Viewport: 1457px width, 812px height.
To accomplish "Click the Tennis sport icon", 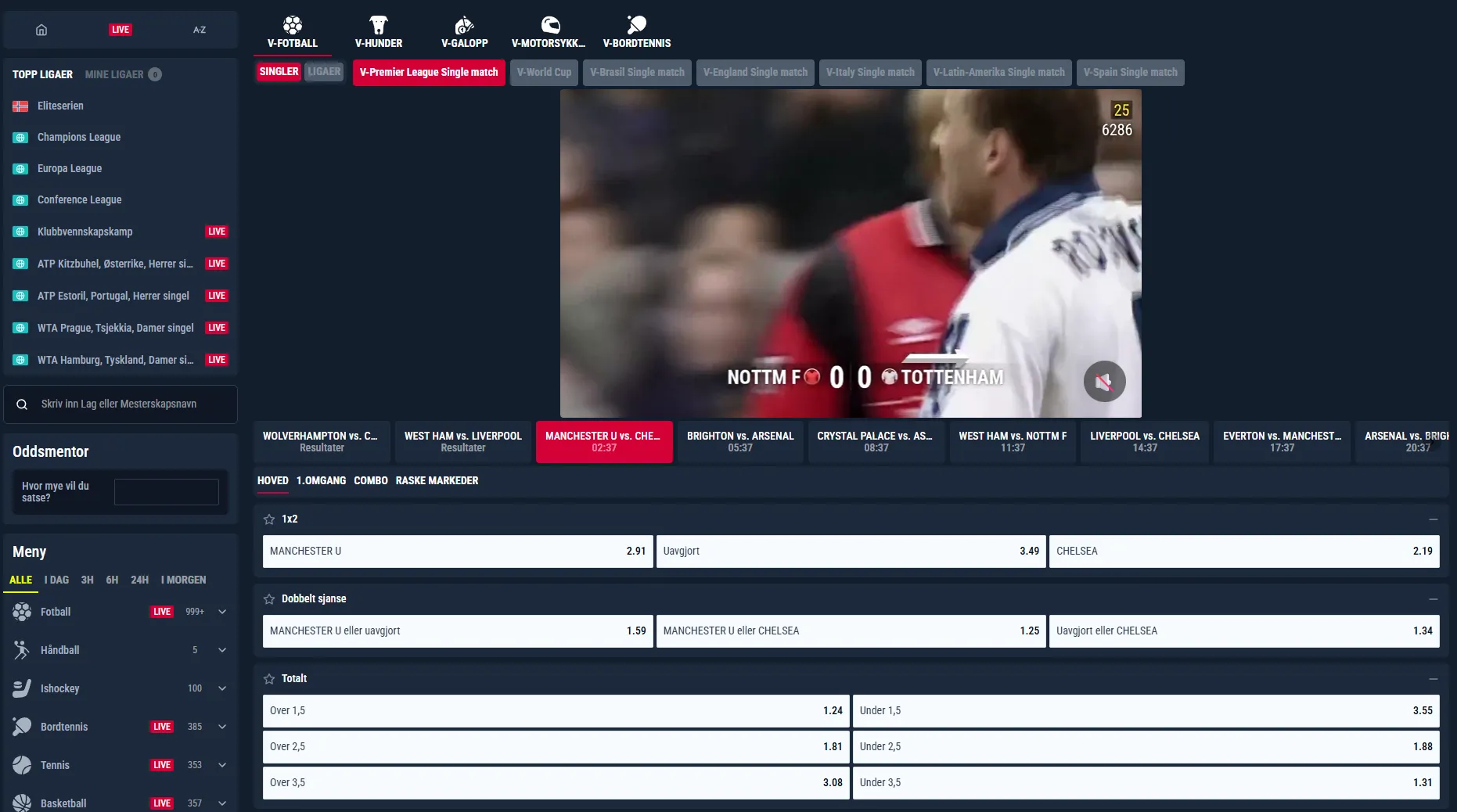I will coord(22,765).
